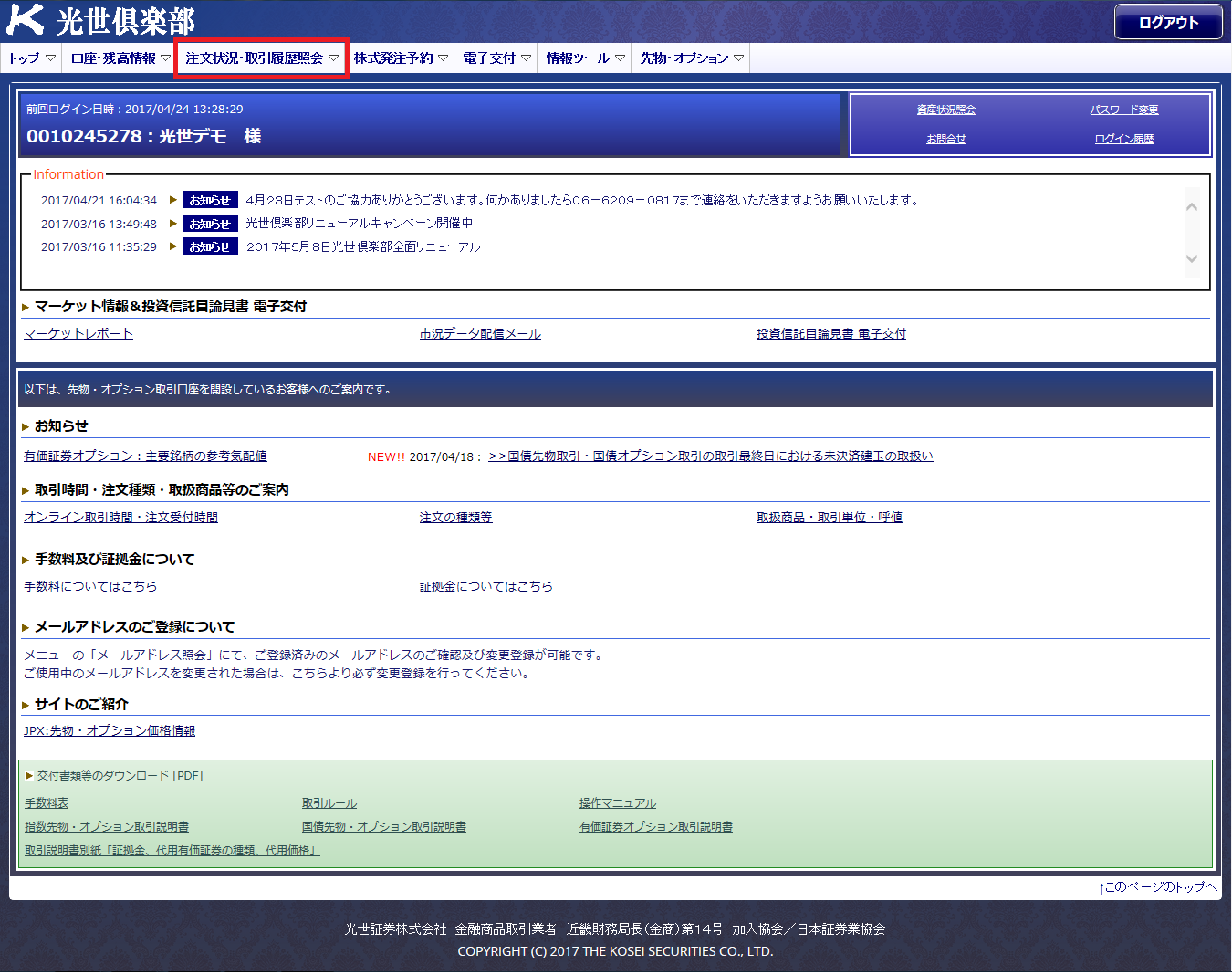The image size is (1232, 975).
Task: Click the ログアウト button
Action: (x=1168, y=23)
